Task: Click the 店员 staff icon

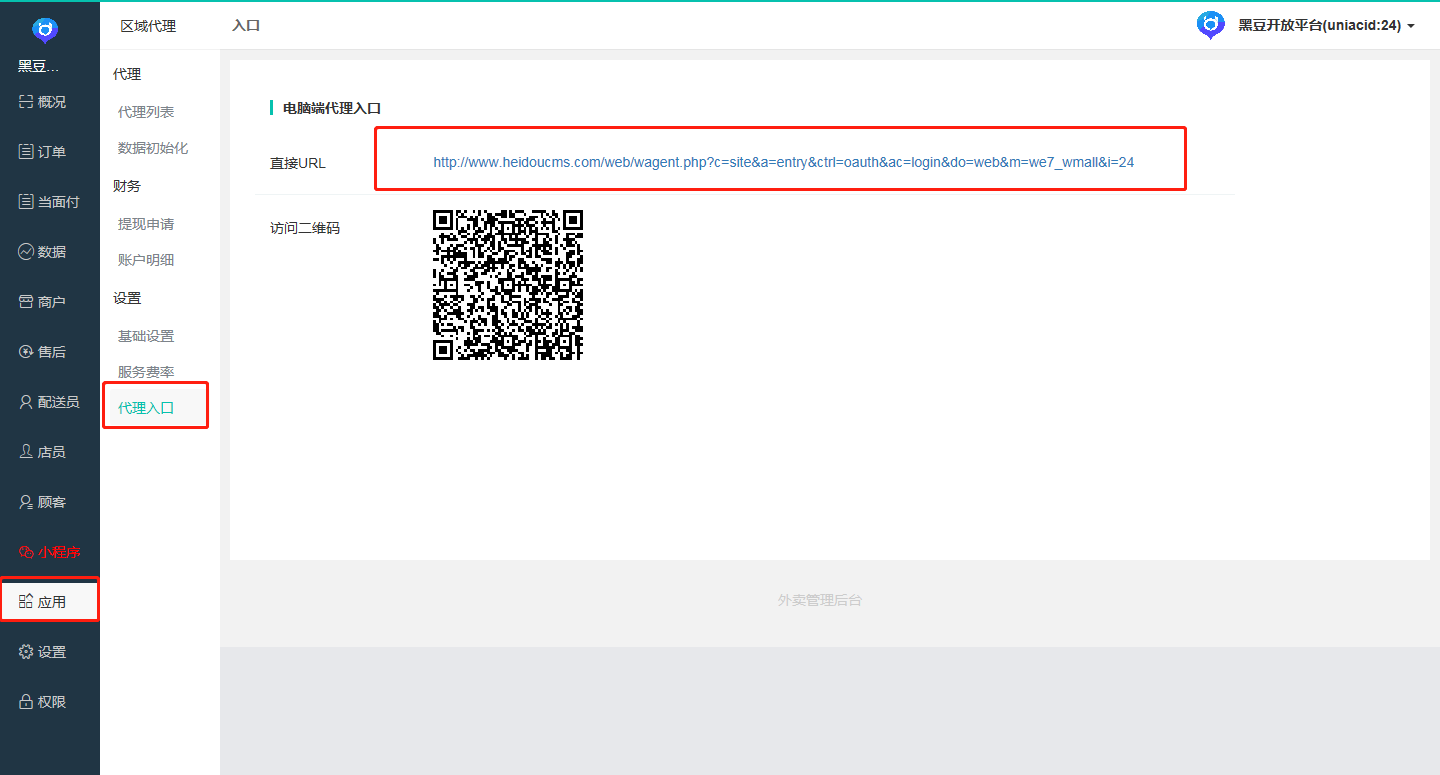Action: tap(26, 452)
